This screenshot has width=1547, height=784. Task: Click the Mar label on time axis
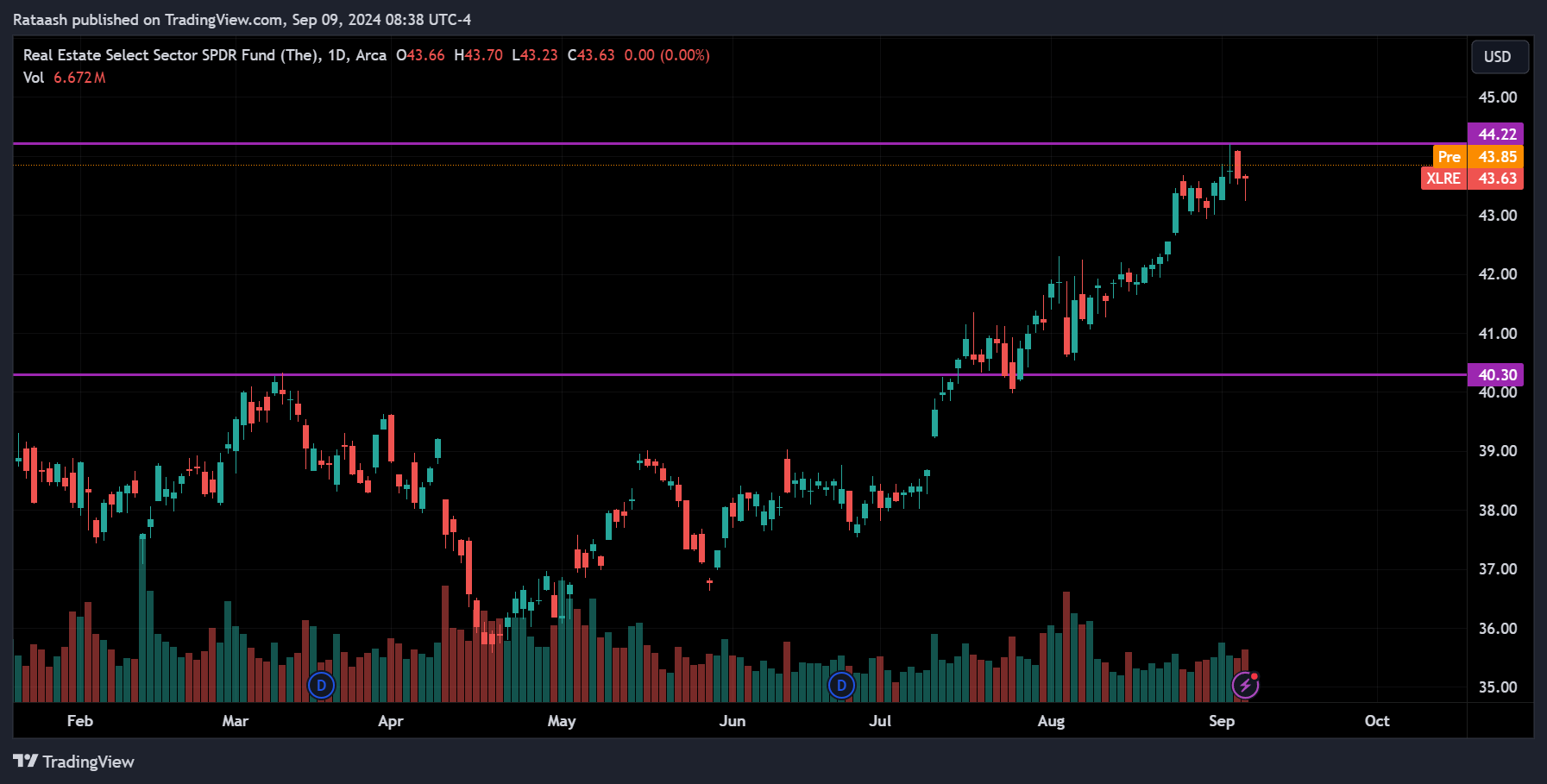tap(235, 721)
